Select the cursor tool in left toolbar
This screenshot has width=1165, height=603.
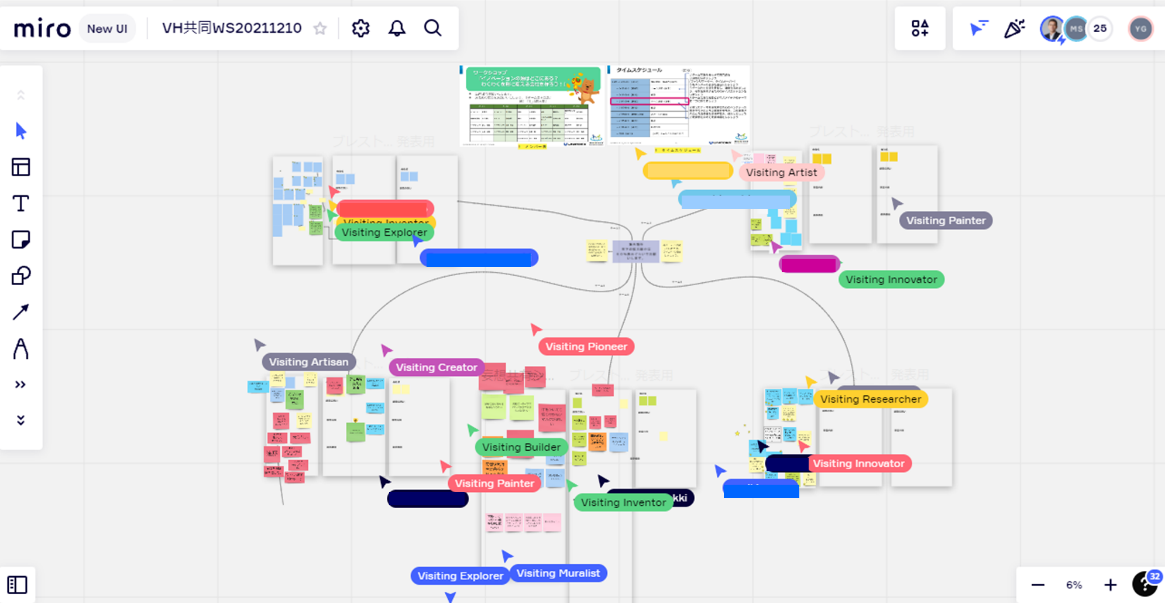(x=21, y=131)
